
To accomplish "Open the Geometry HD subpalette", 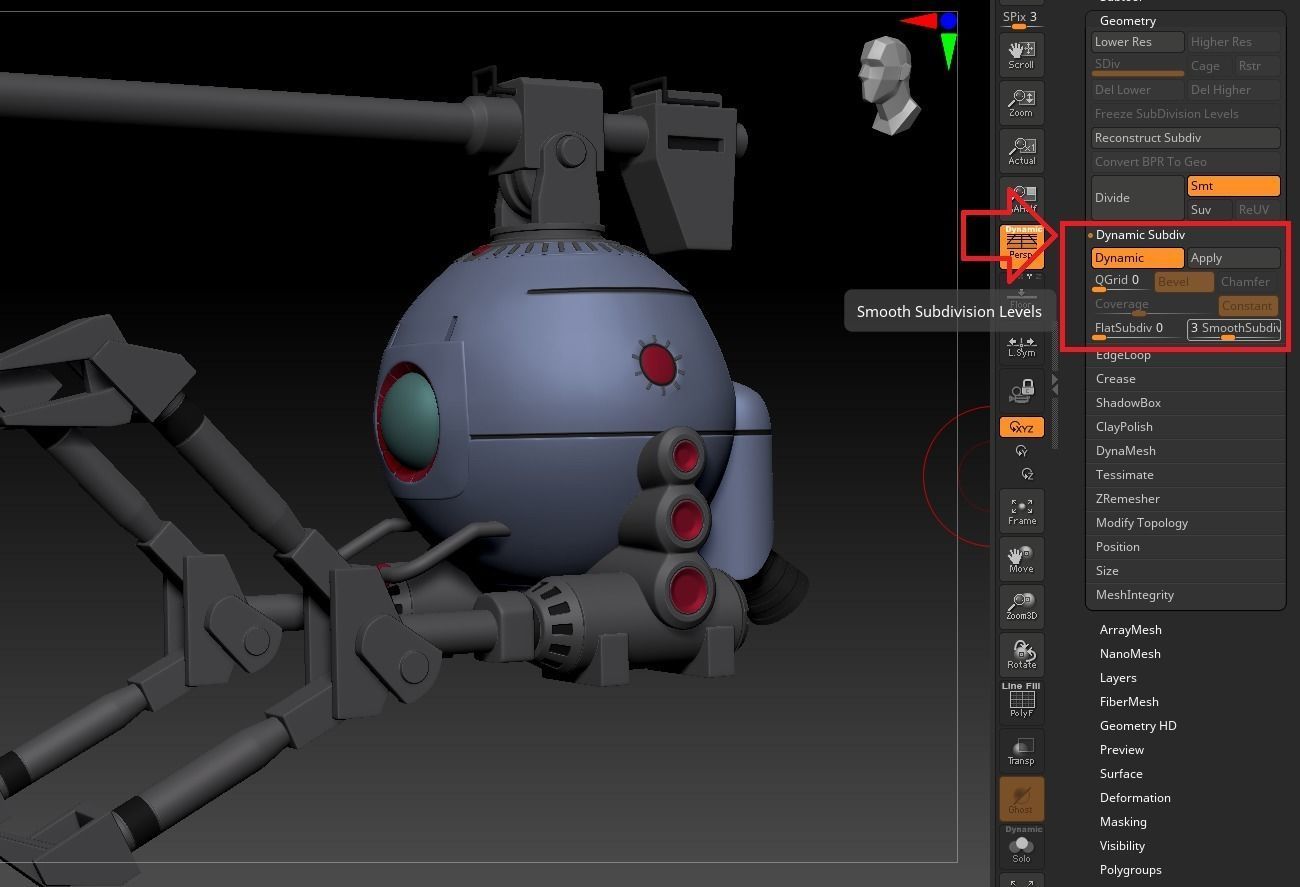I will coord(1138,726).
